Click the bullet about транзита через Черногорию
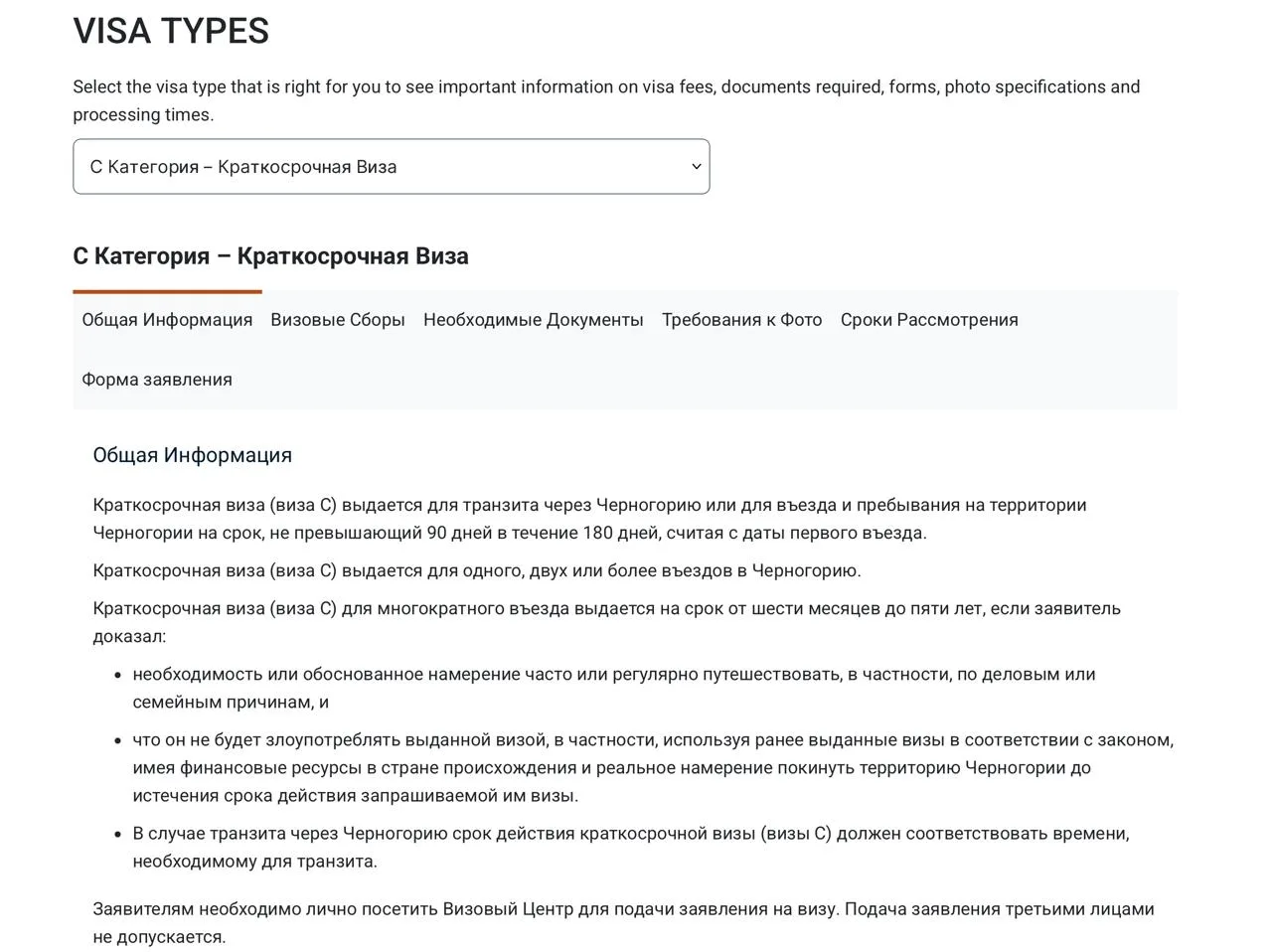 click(631, 847)
